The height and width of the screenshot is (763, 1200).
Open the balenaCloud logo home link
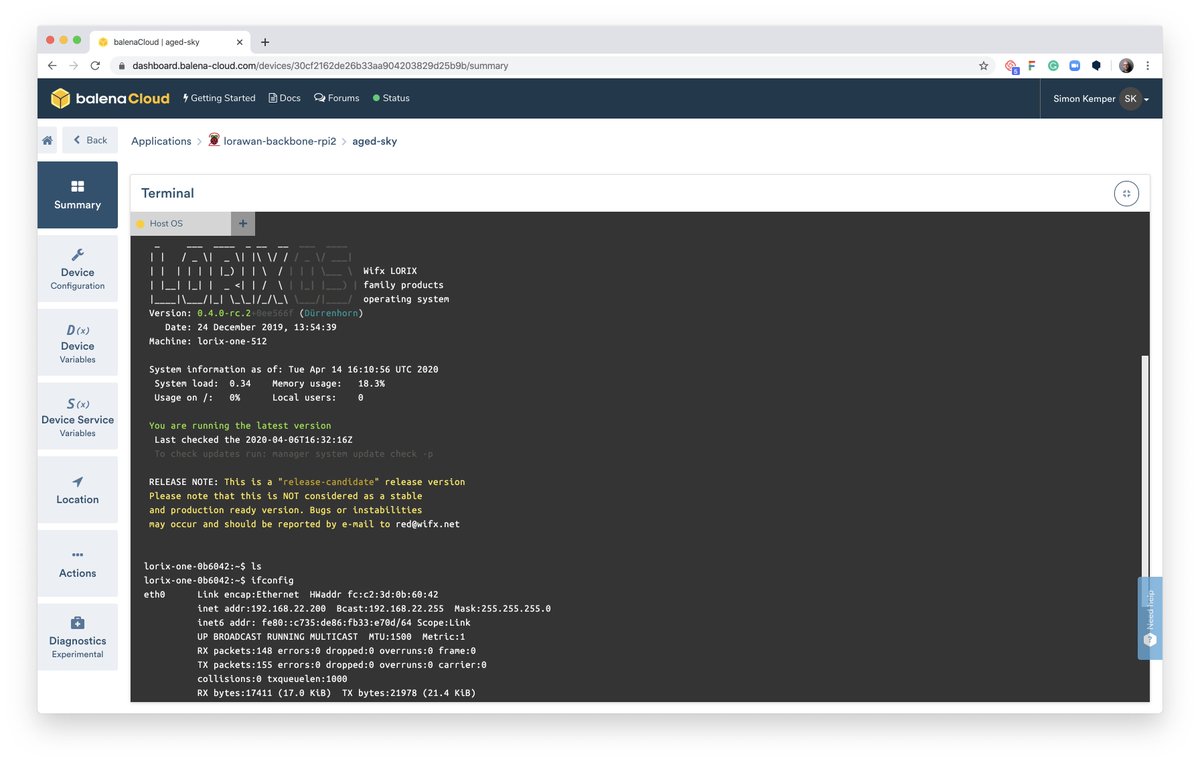pyautogui.click(x=110, y=98)
